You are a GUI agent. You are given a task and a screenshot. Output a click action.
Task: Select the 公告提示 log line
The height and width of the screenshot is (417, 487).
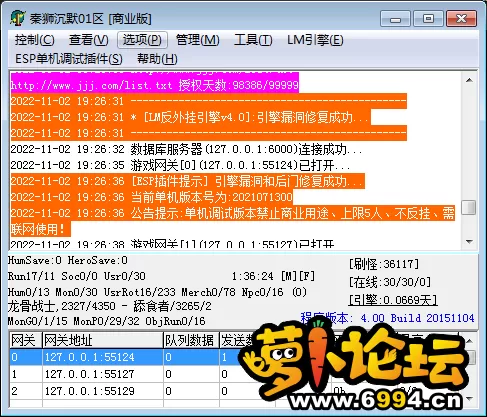coord(233,221)
